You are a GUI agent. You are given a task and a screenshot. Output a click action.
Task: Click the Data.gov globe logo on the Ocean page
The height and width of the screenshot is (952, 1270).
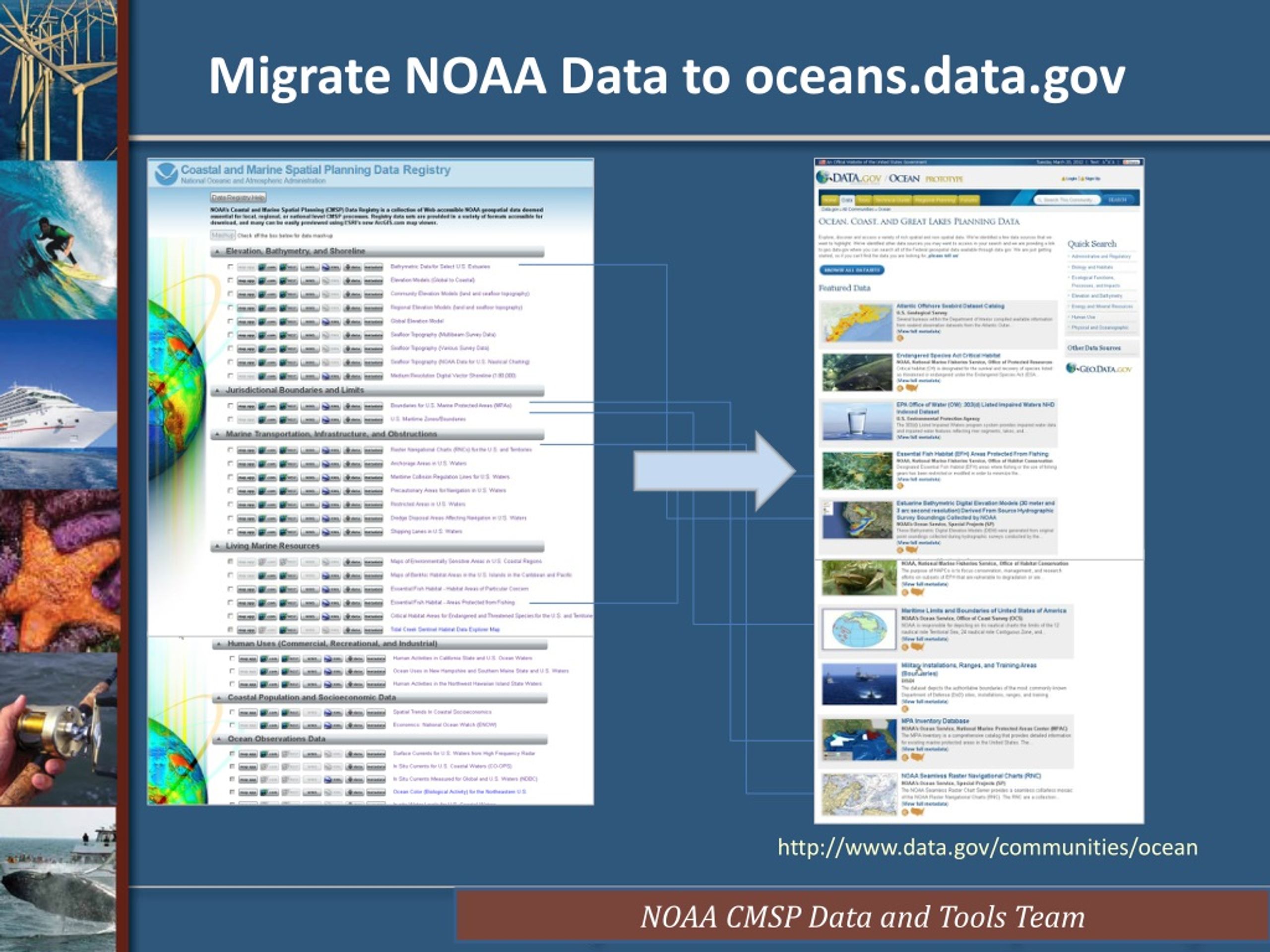(x=824, y=178)
